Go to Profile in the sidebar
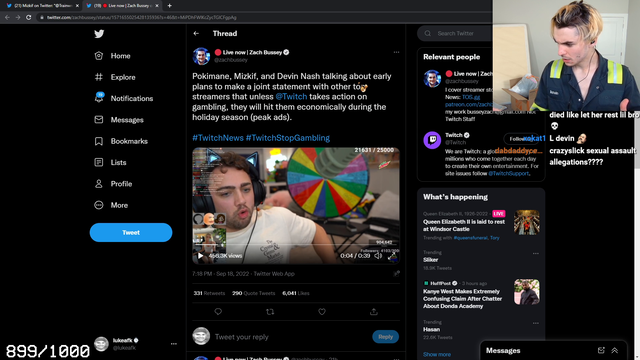This screenshot has height=360, width=640. pyautogui.click(x=113, y=184)
